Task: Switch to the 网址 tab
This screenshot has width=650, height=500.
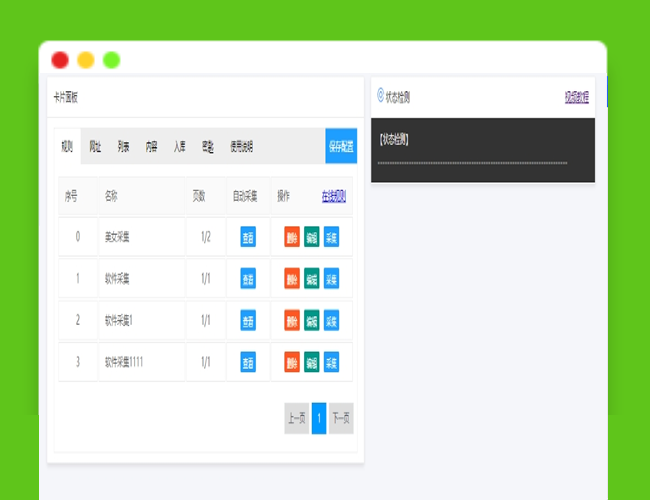Action: pos(95,146)
